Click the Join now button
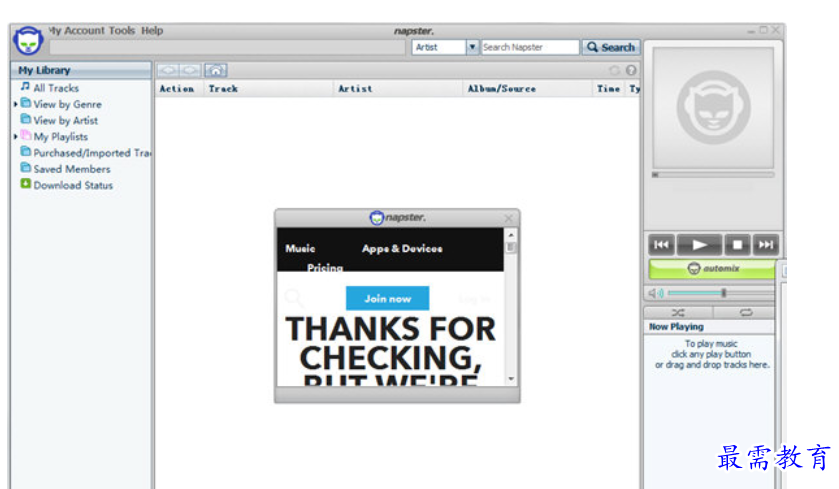Viewport: 839px width, 489px height. [x=387, y=299]
